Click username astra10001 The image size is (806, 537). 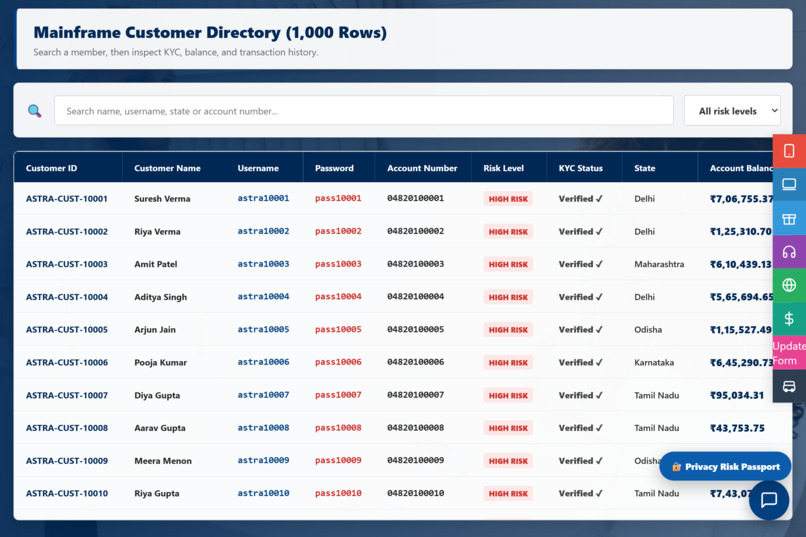click(263, 198)
